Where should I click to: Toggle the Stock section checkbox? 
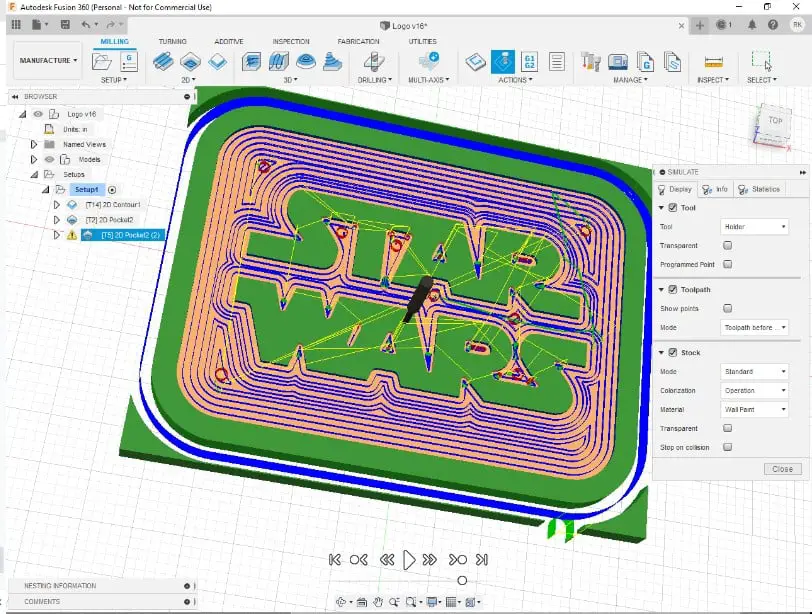click(673, 352)
